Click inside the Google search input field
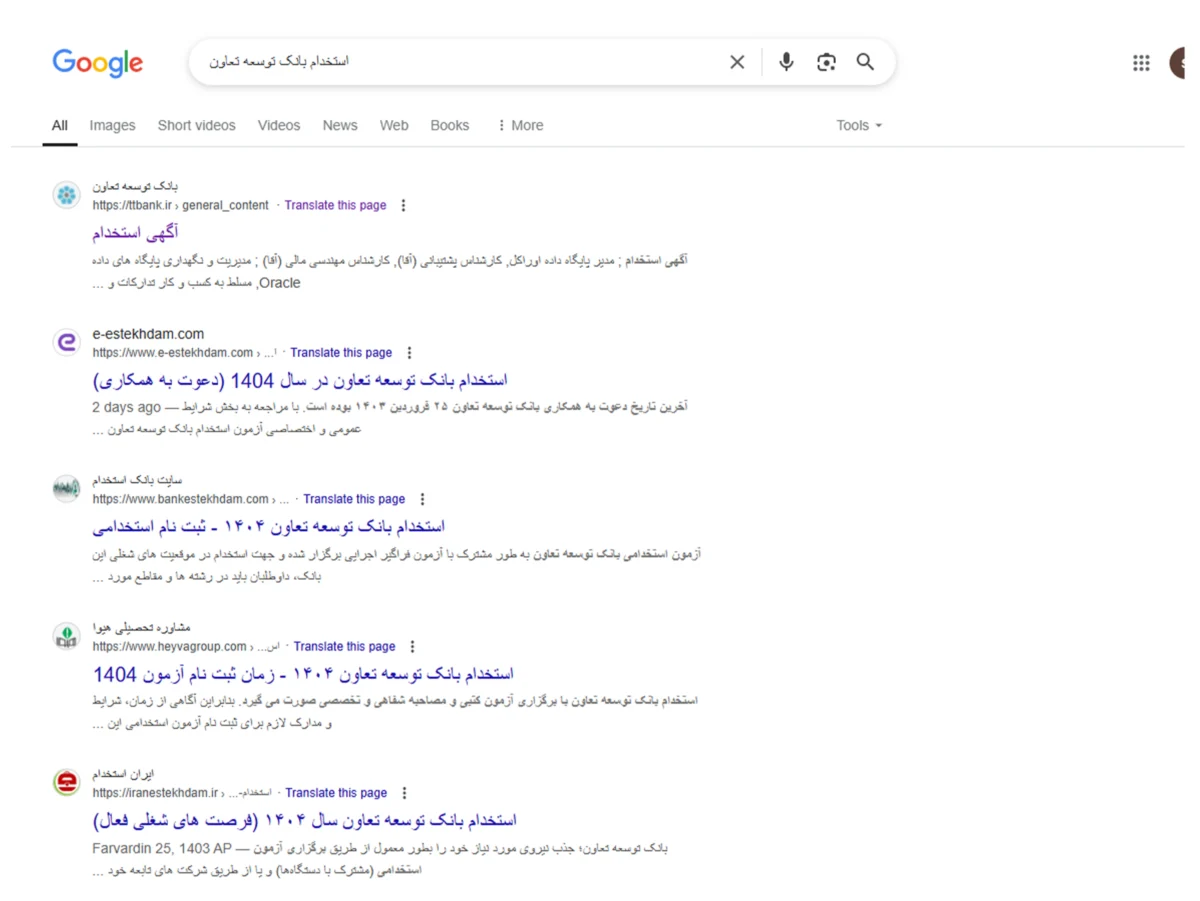 [460, 62]
